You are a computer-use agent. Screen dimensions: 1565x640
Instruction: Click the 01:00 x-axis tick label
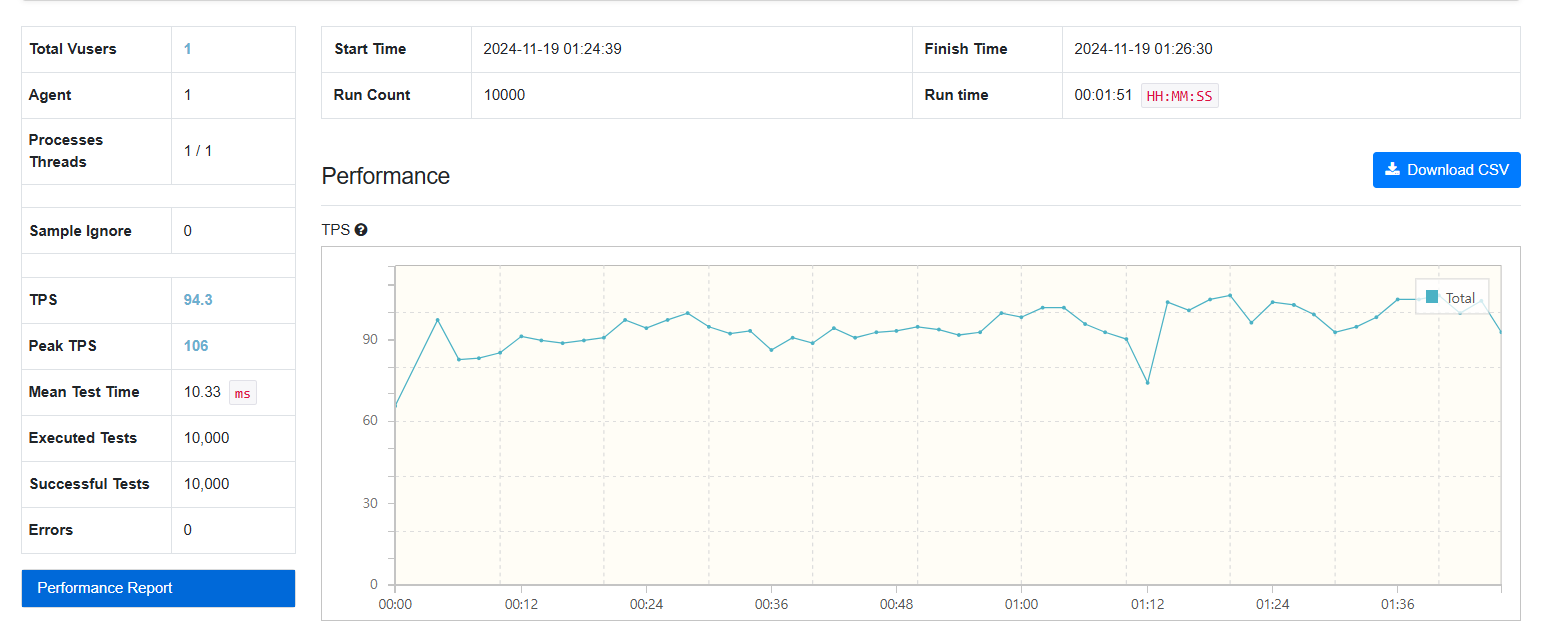pyautogui.click(x=1021, y=604)
